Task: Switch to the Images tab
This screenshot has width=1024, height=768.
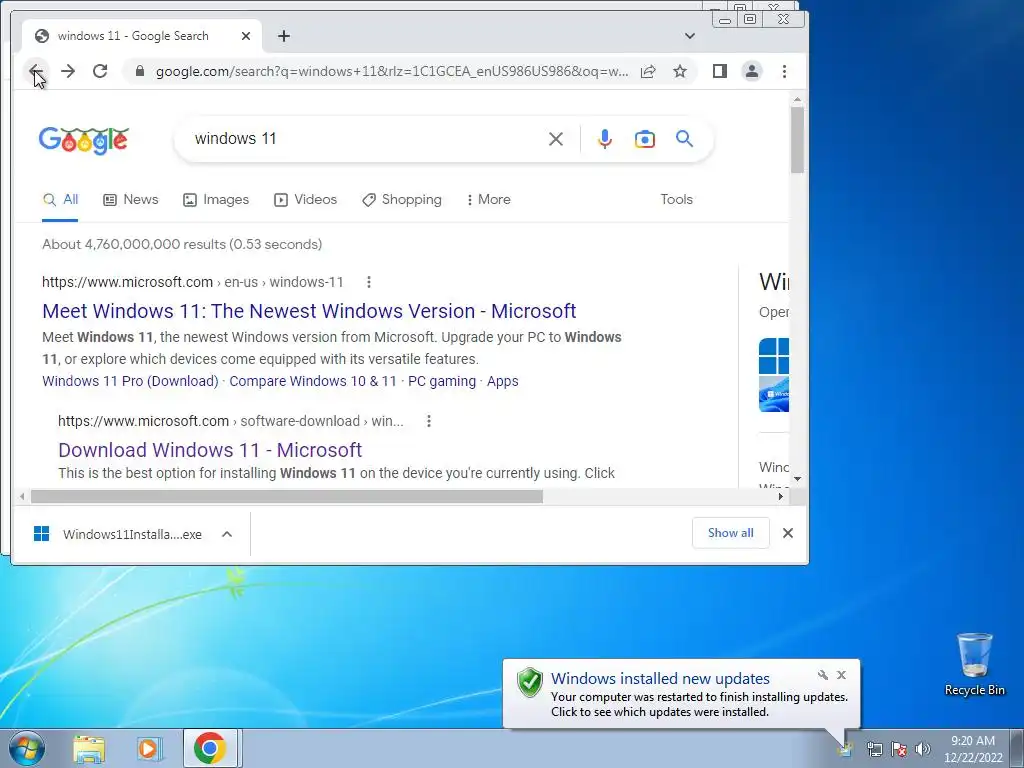Action: [x=216, y=200]
